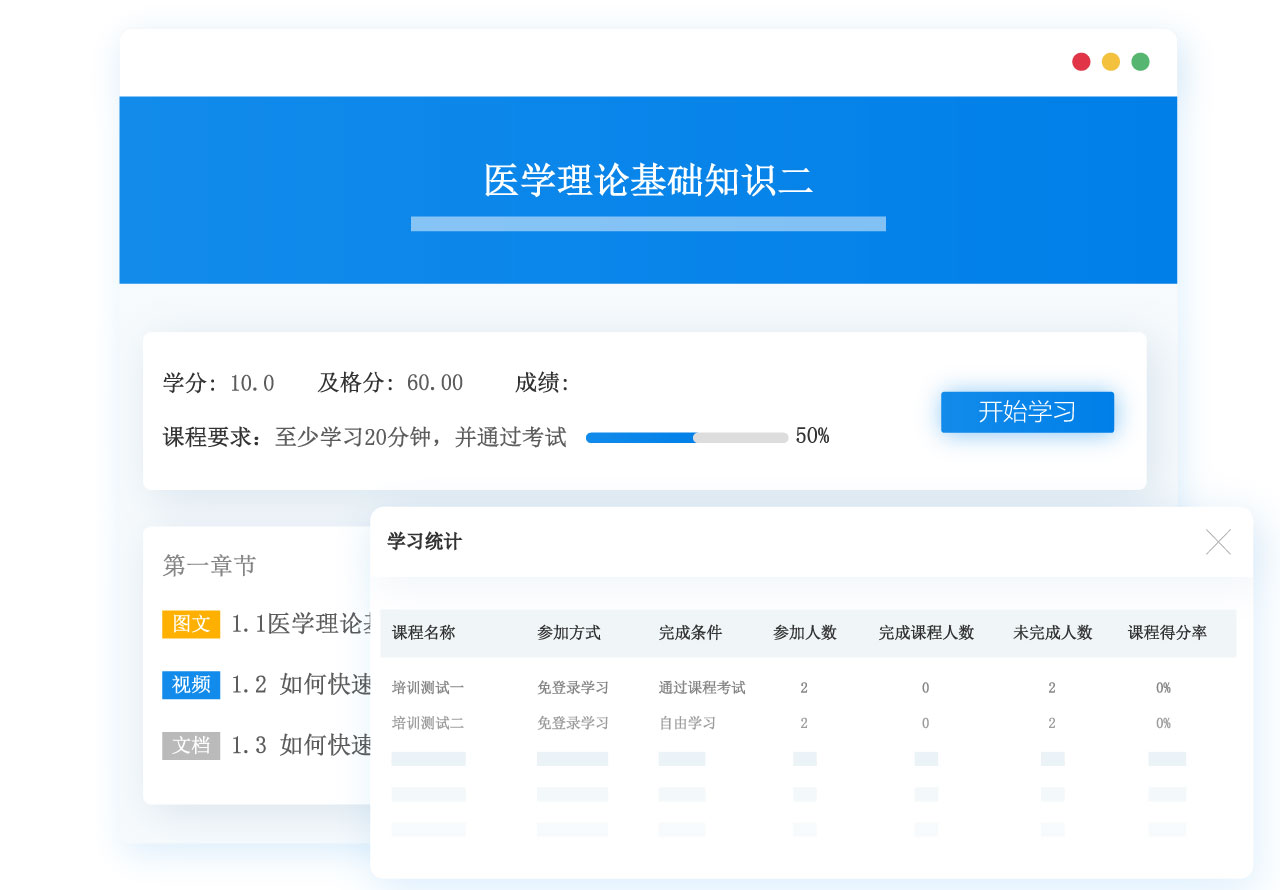This screenshot has width=1280, height=890.
Task: Click the 视频 tag icon
Action: point(191,685)
